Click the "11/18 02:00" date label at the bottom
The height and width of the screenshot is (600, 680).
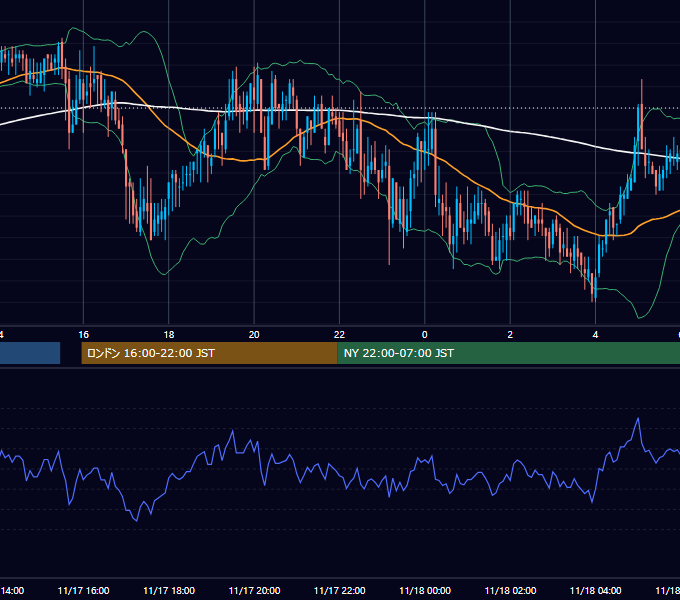510,590
